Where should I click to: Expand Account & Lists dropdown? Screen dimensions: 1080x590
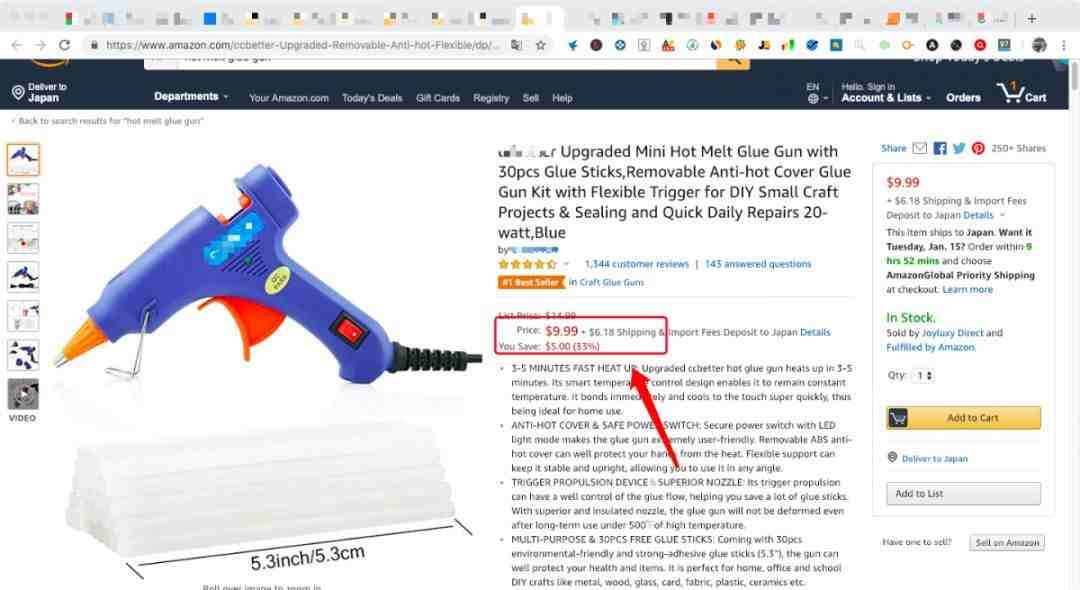(x=886, y=98)
